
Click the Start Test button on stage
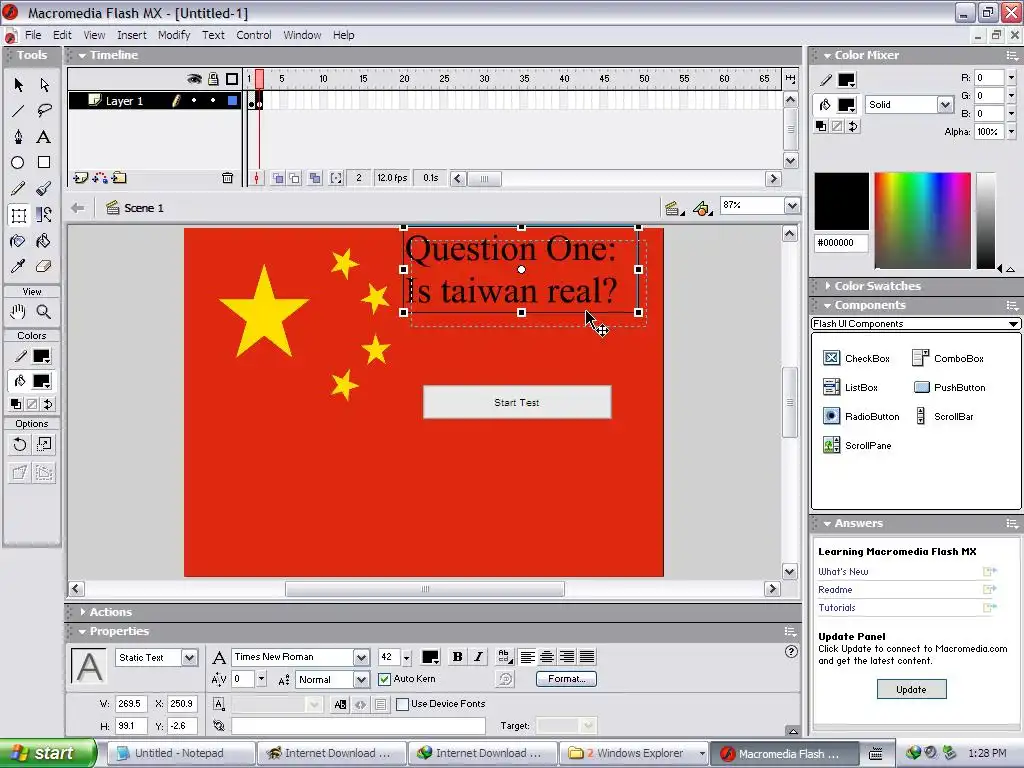(x=517, y=402)
